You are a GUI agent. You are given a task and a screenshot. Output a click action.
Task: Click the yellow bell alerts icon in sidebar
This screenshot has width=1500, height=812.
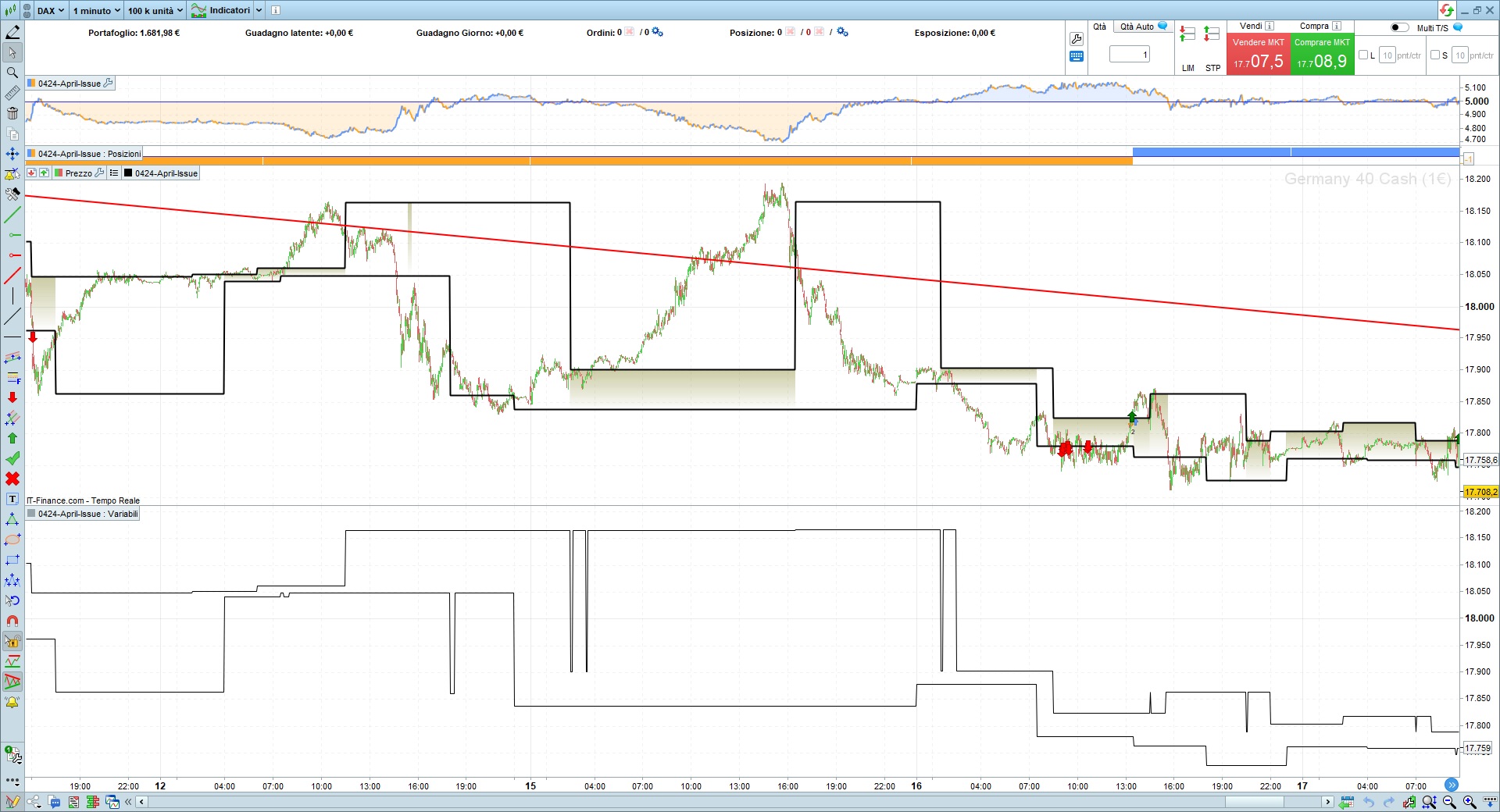12,702
